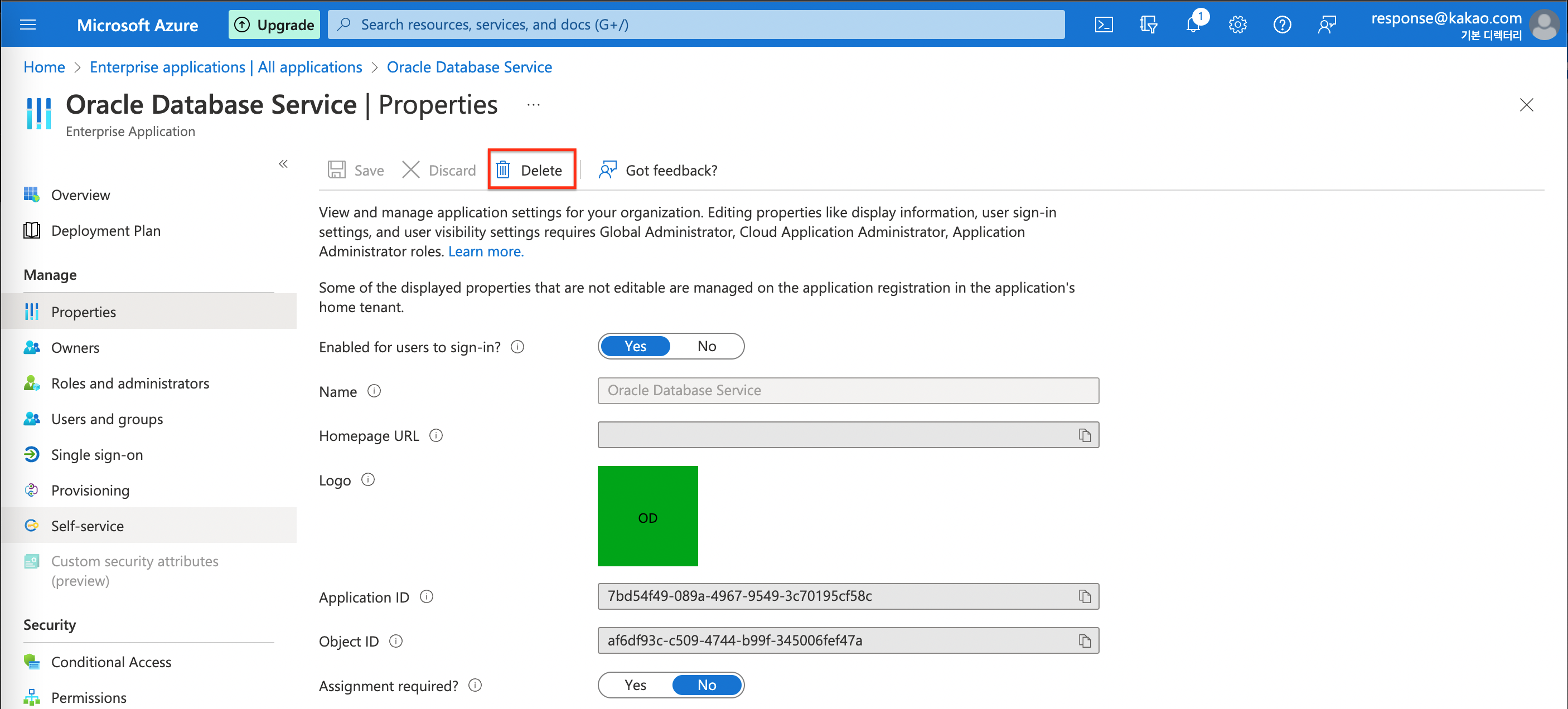This screenshot has height=709, width=1568.
Task: Open Permissions under Security
Action: click(148, 697)
